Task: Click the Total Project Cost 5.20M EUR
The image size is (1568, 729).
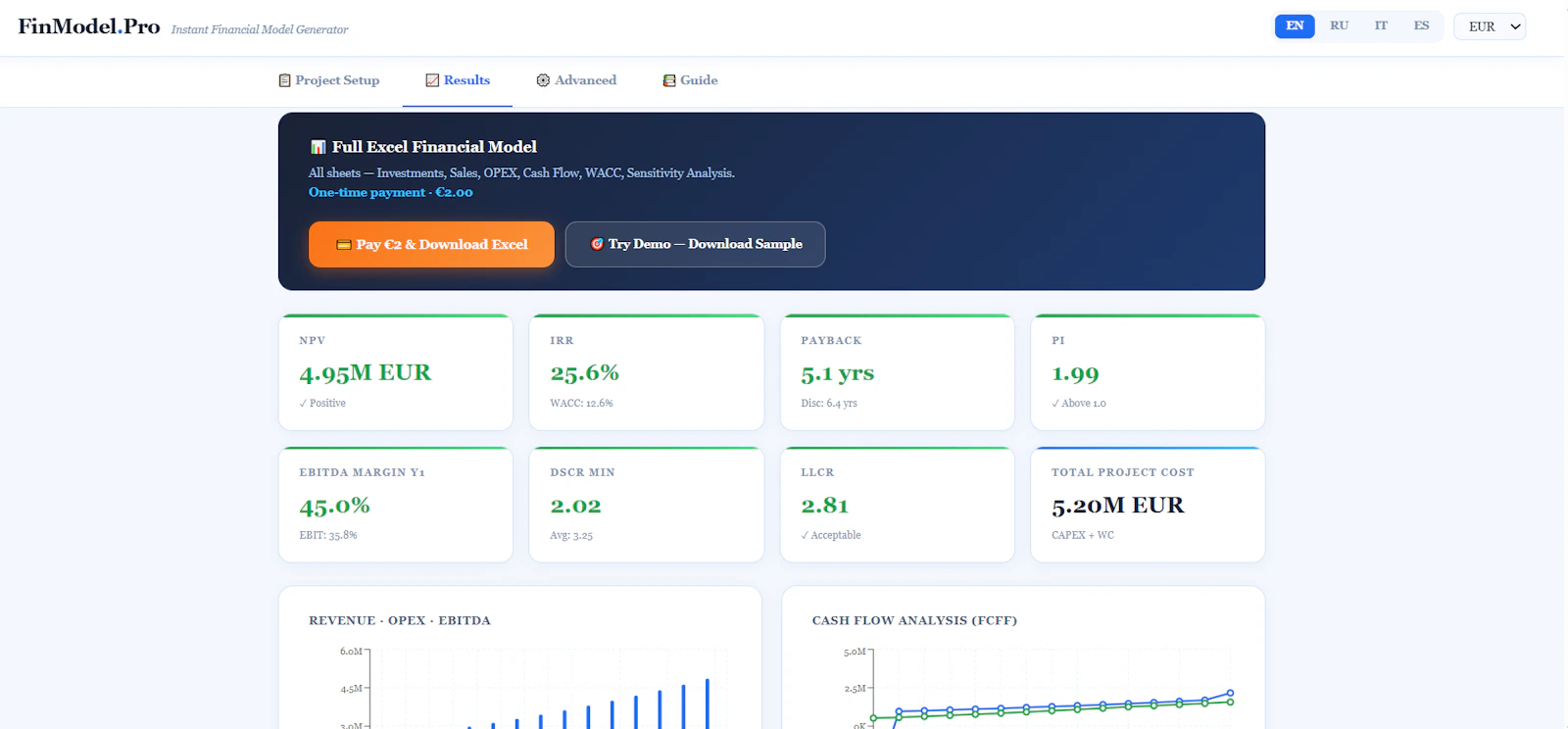Action: pos(1118,506)
